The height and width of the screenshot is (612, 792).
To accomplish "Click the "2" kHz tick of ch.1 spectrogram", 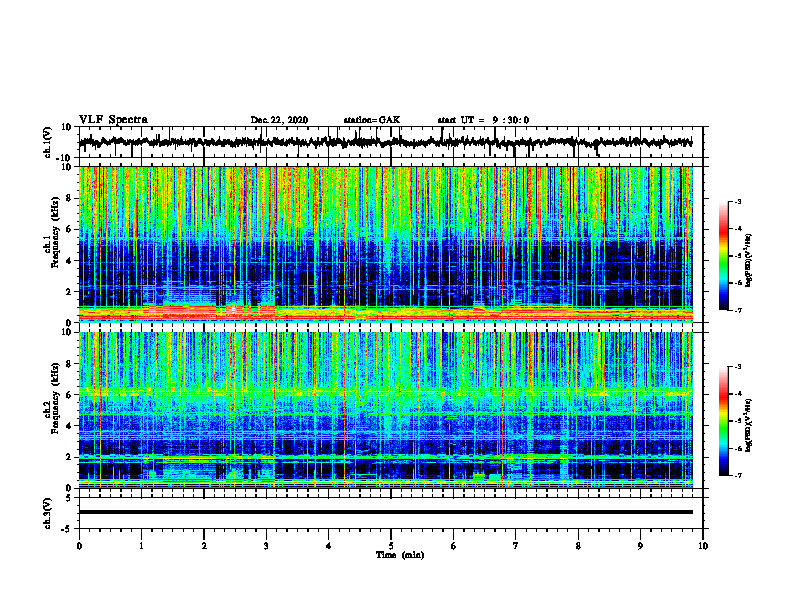I will [69, 292].
